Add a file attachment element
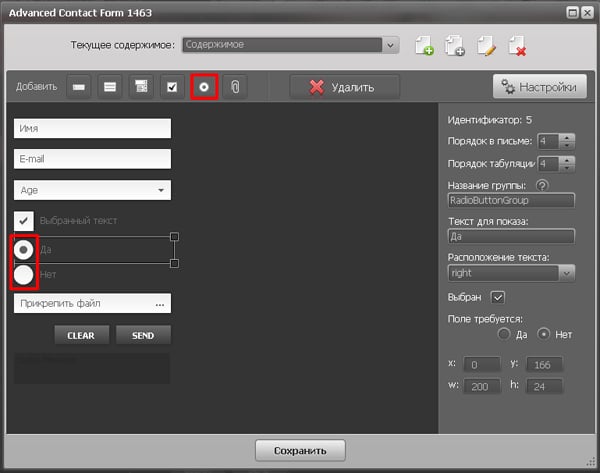The width and height of the screenshot is (600, 473). [x=233, y=87]
